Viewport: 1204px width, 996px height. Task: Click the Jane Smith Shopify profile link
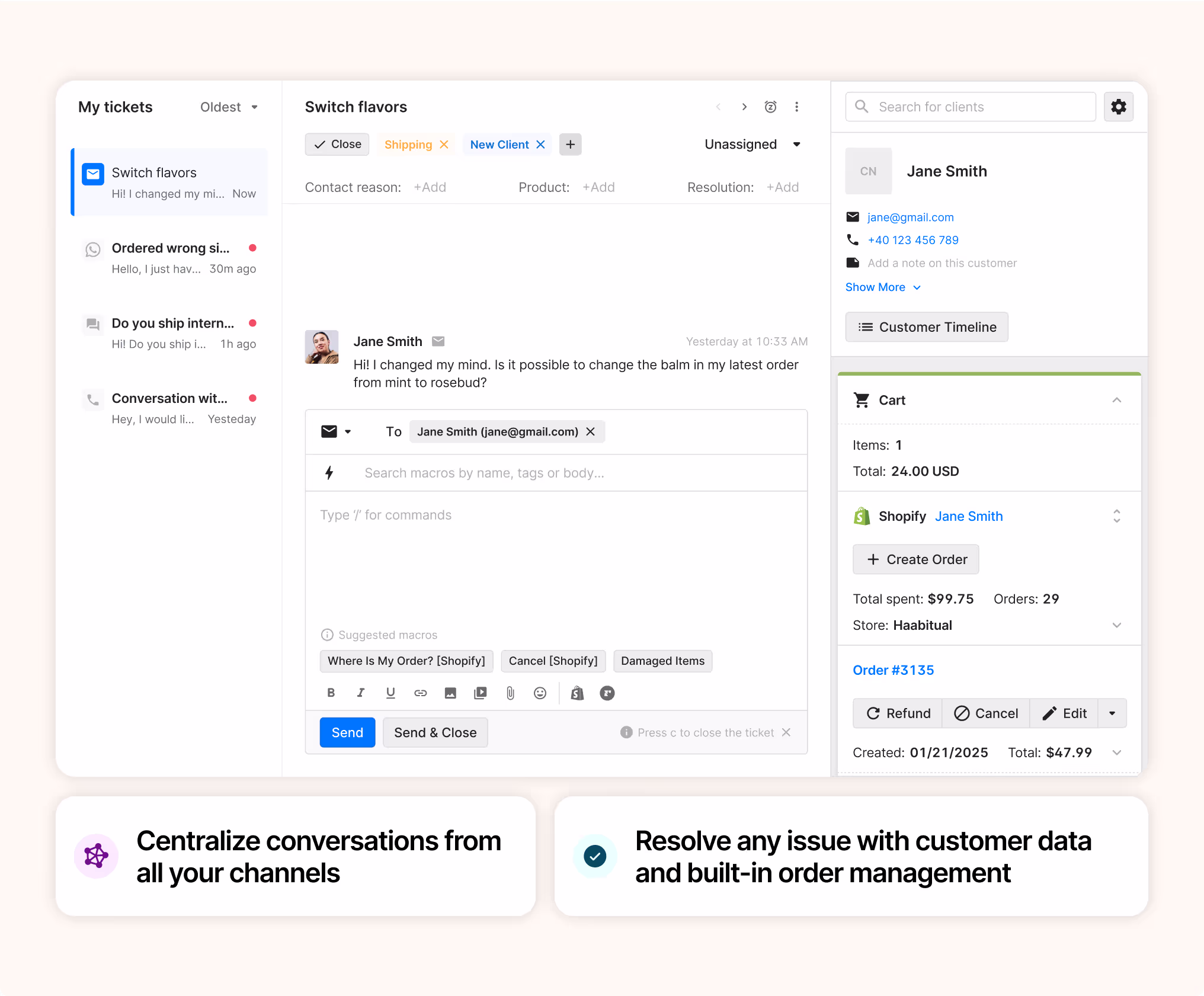[969, 516]
